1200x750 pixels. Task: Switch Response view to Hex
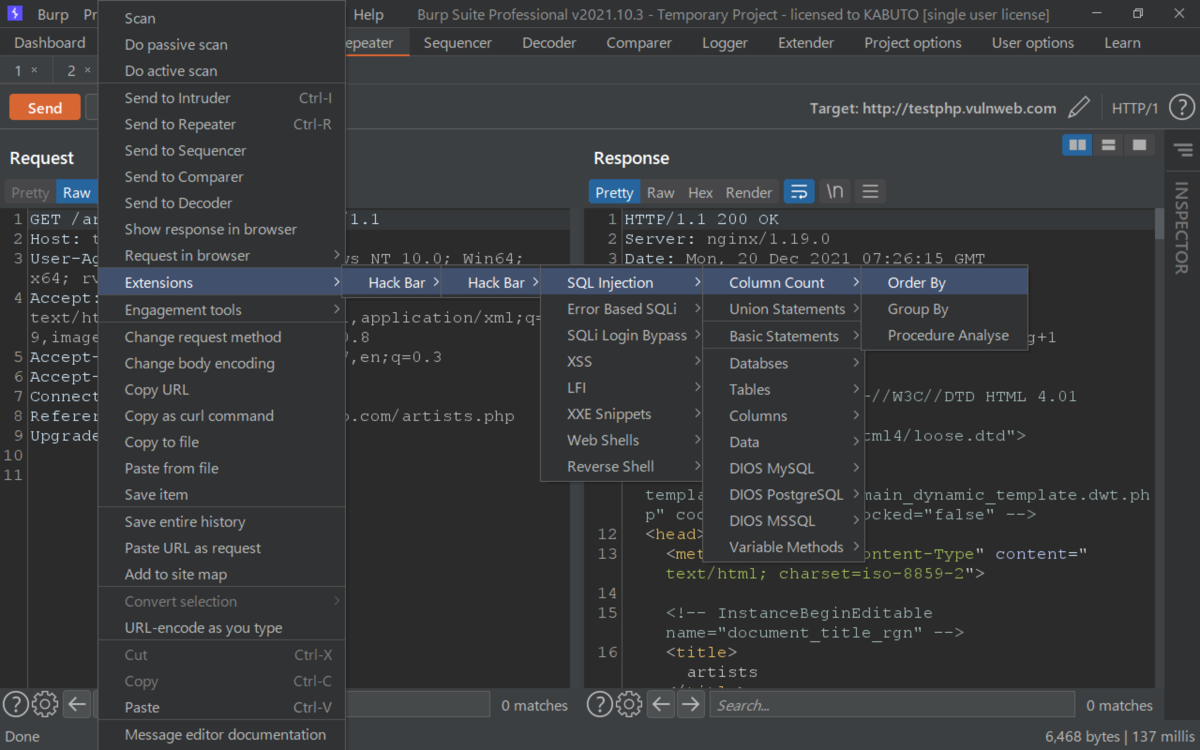tap(701, 192)
